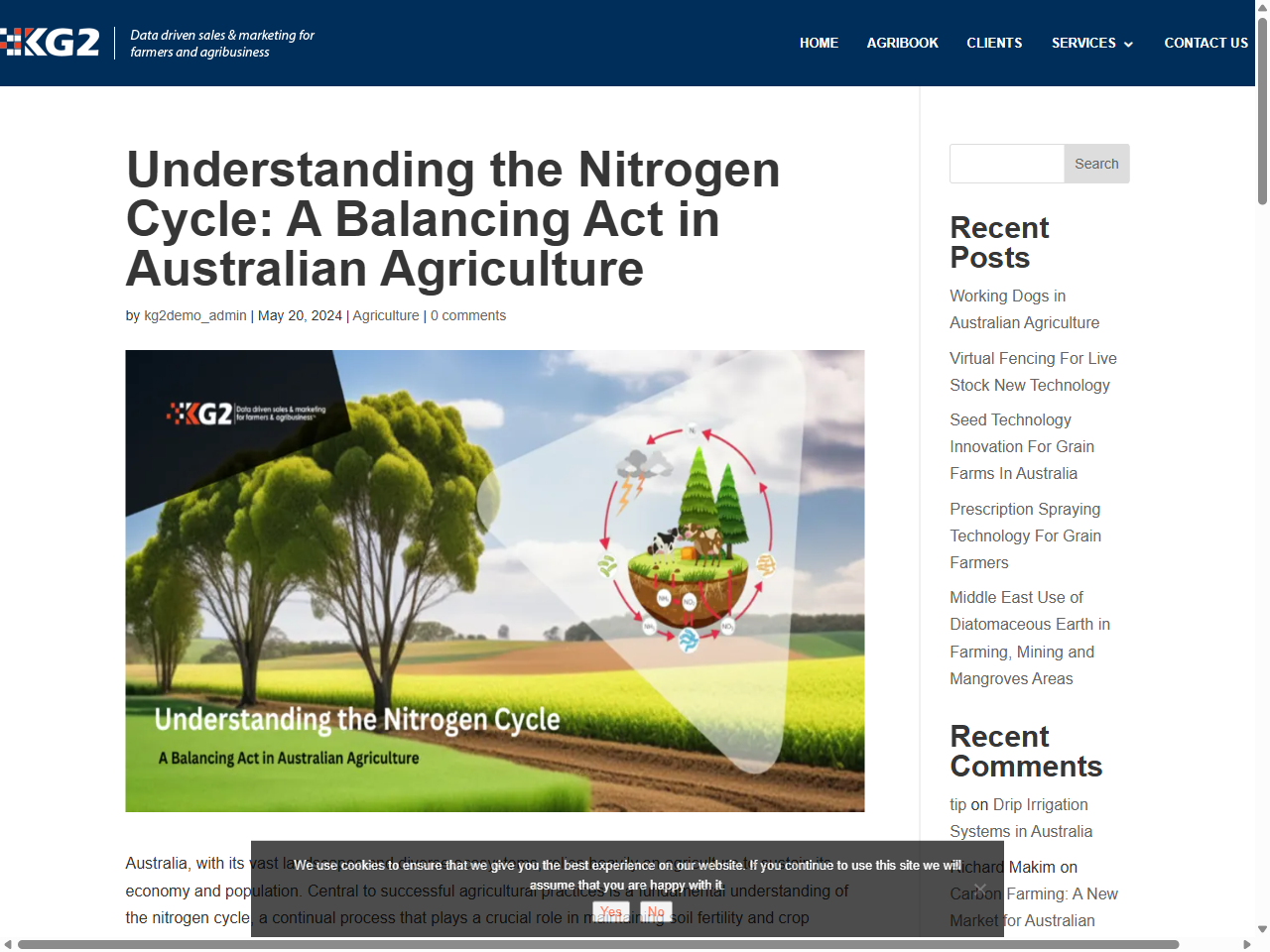
Task: Click inside the search text field
Action: (x=1006, y=164)
